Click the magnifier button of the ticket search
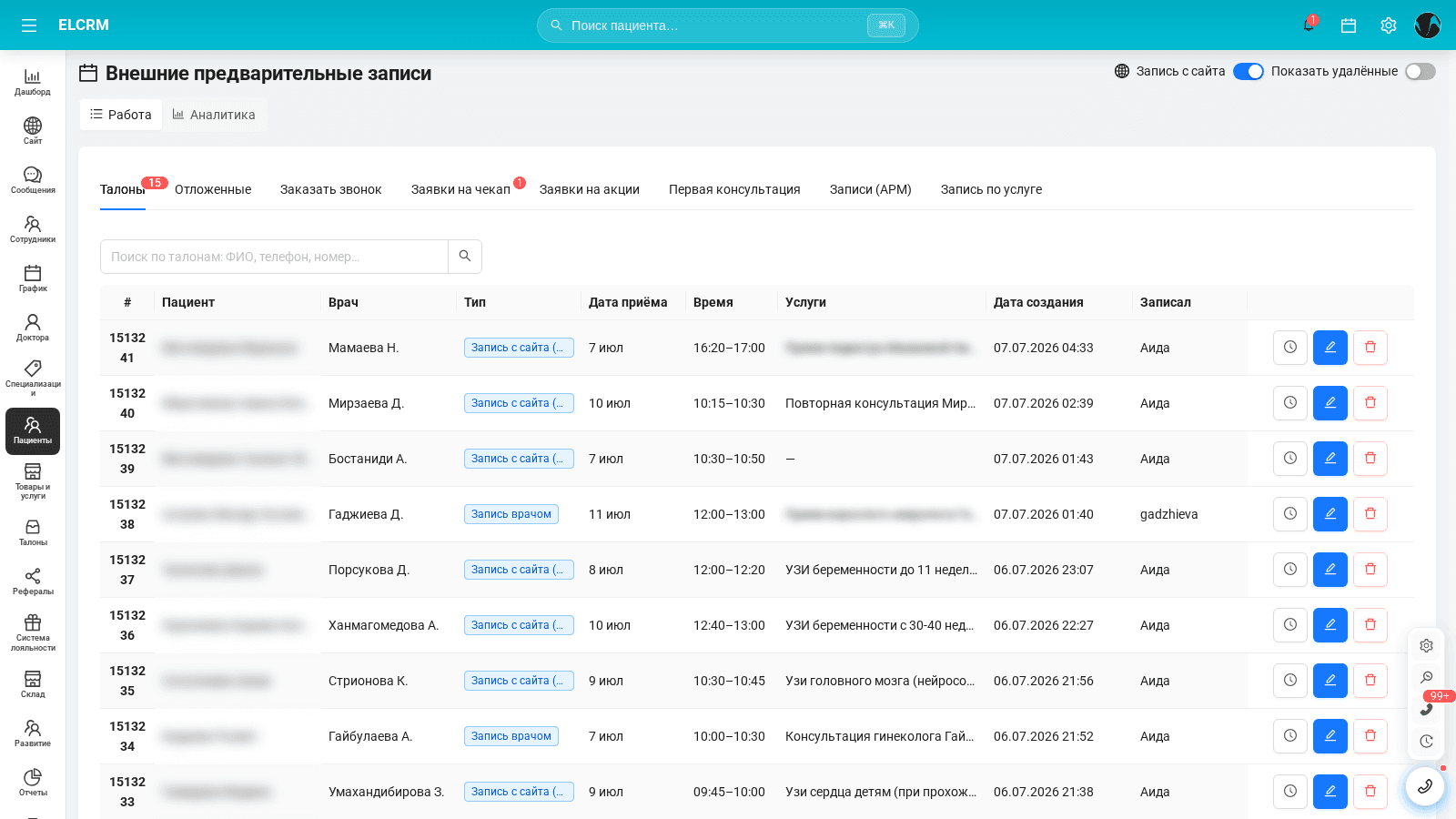The height and width of the screenshot is (819, 1456). coord(465,257)
